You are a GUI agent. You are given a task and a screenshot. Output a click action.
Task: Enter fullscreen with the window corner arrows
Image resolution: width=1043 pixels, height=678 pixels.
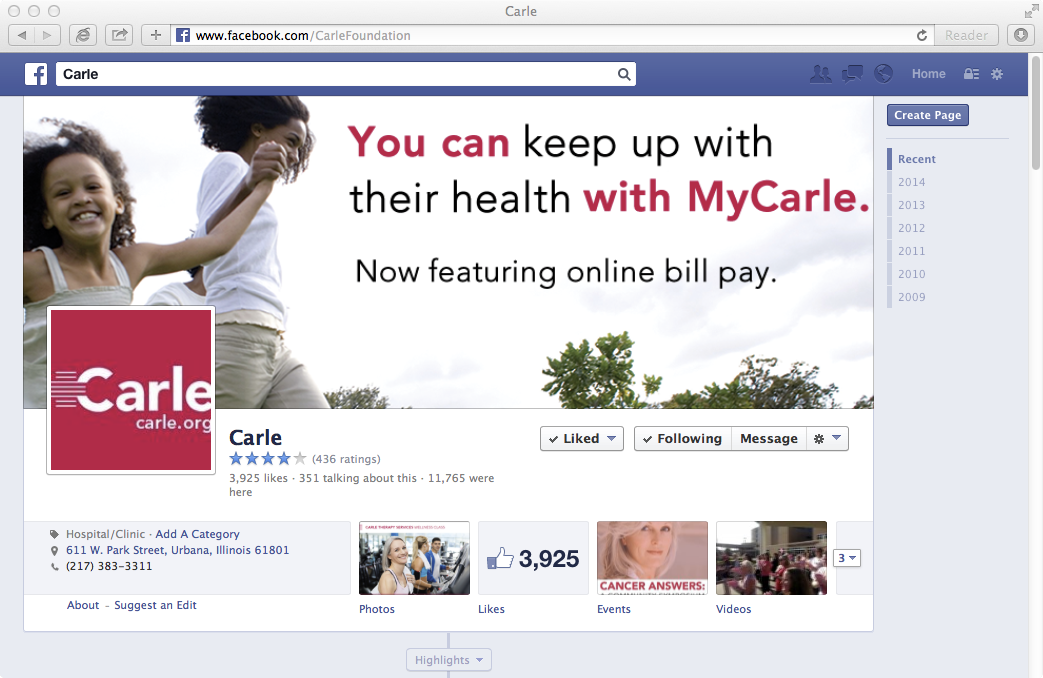pos(1031,11)
